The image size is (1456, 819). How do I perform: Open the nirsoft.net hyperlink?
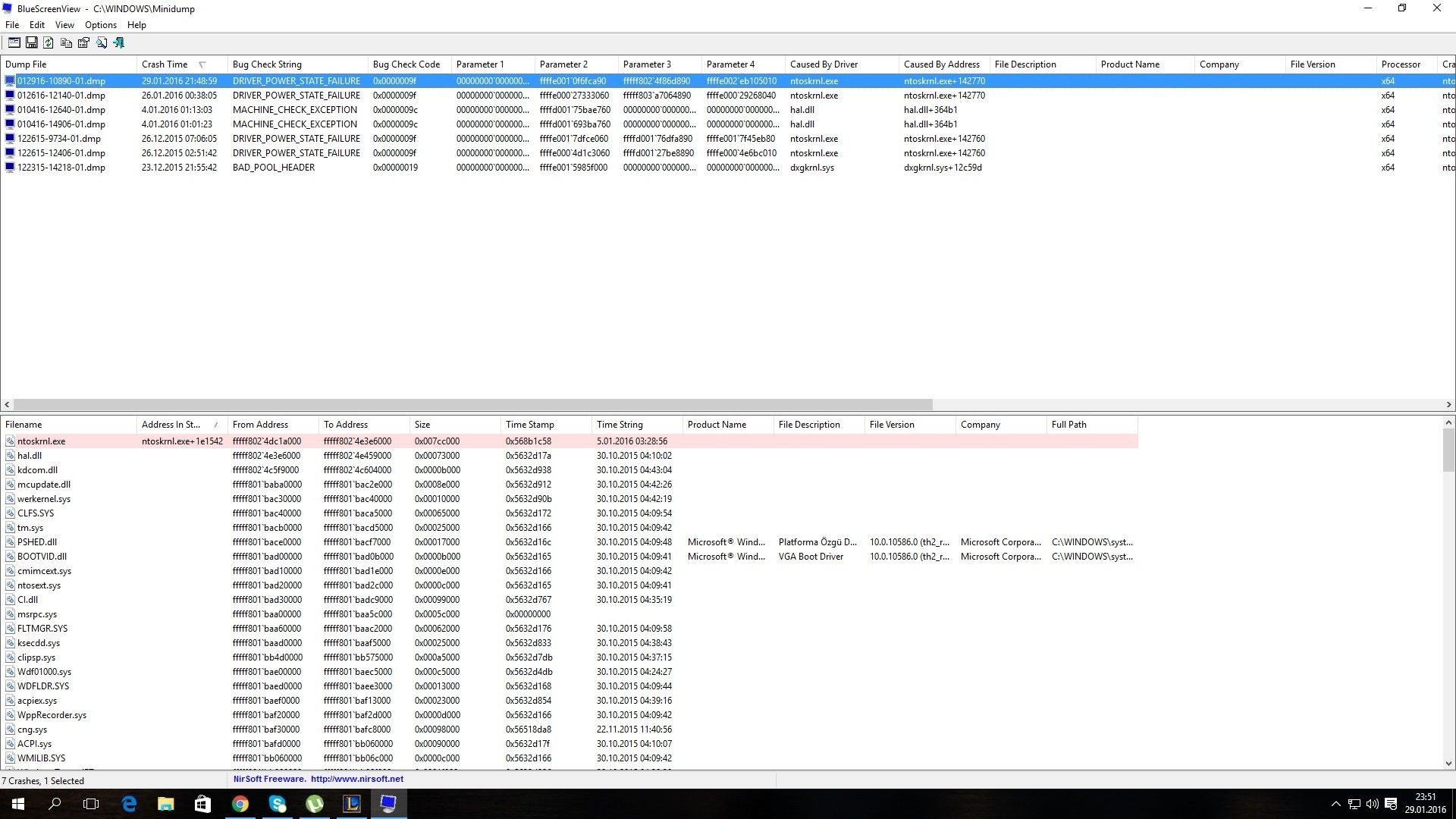tap(356, 779)
